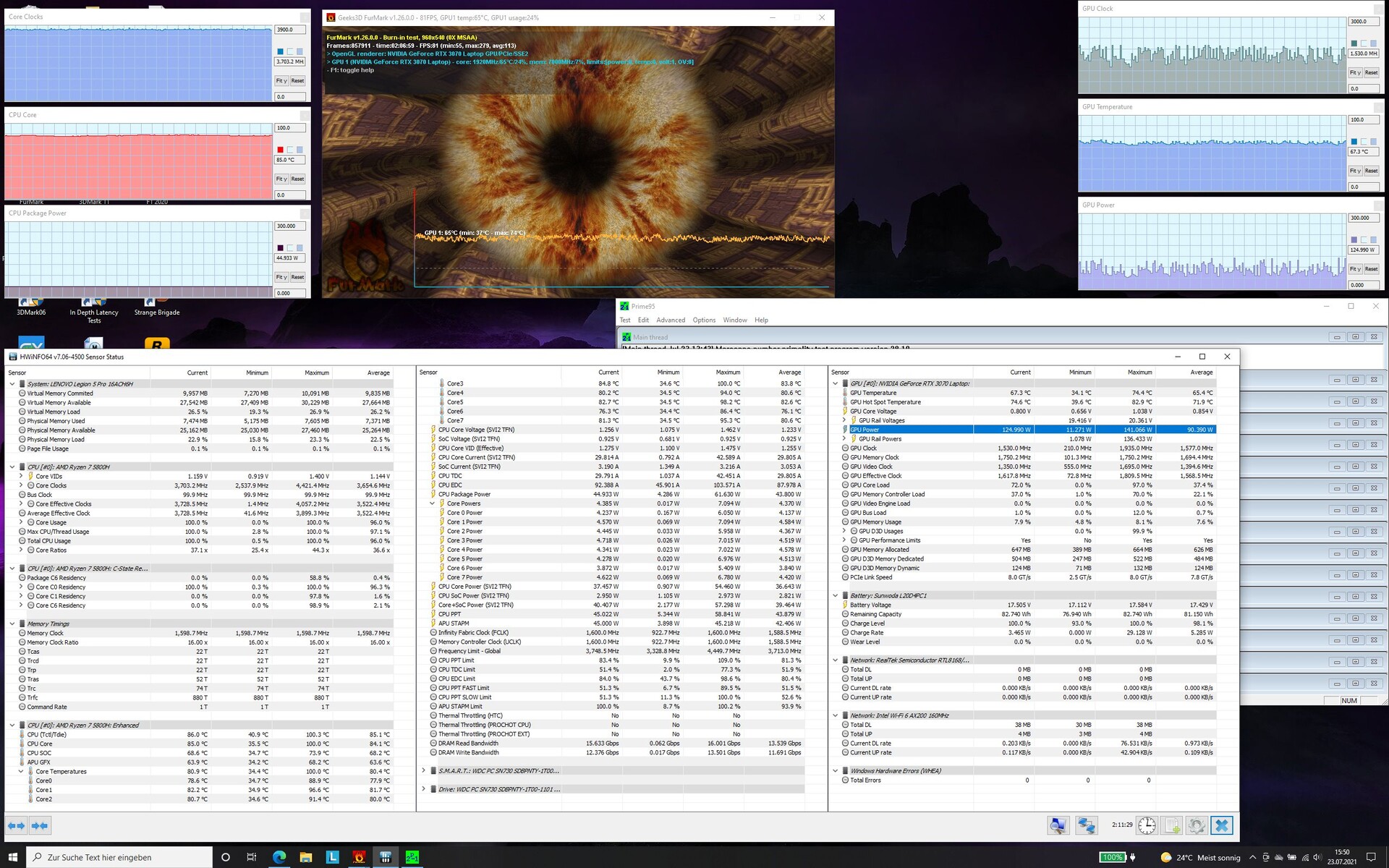Close the sensor window with blue X icon
The width and height of the screenshot is (1389, 868).
point(1222,825)
